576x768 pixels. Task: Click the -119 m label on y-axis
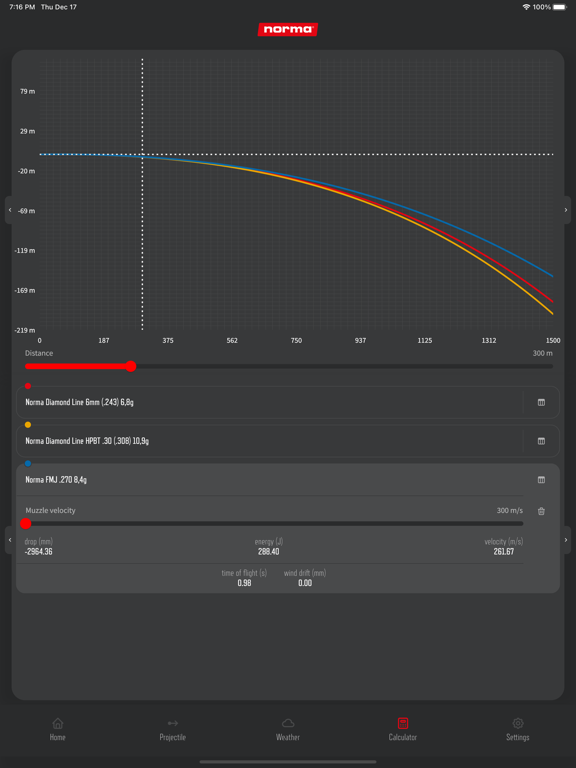coord(24,250)
